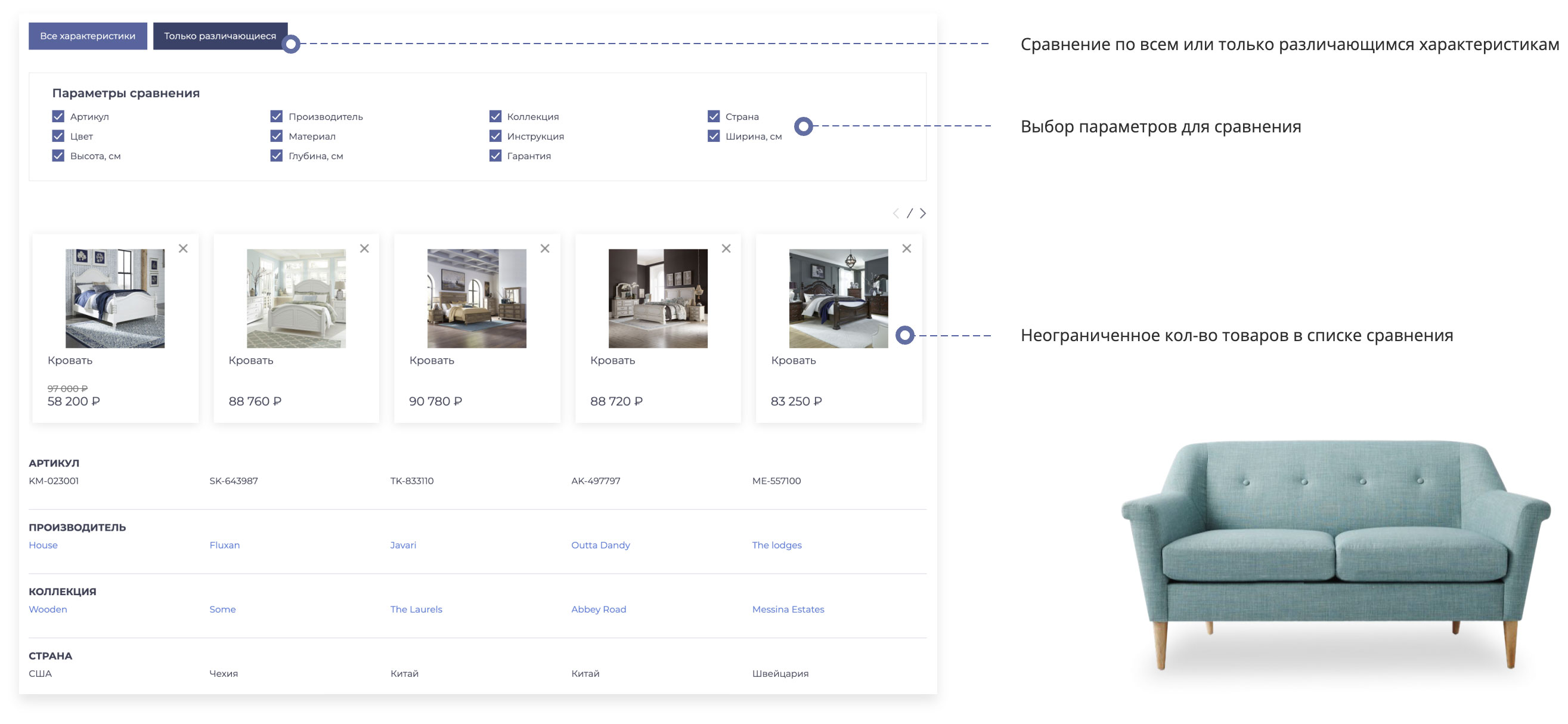Click the white bed product thumbnail
Image resolution: width=1568 pixels, height=724 pixels.
(x=115, y=298)
